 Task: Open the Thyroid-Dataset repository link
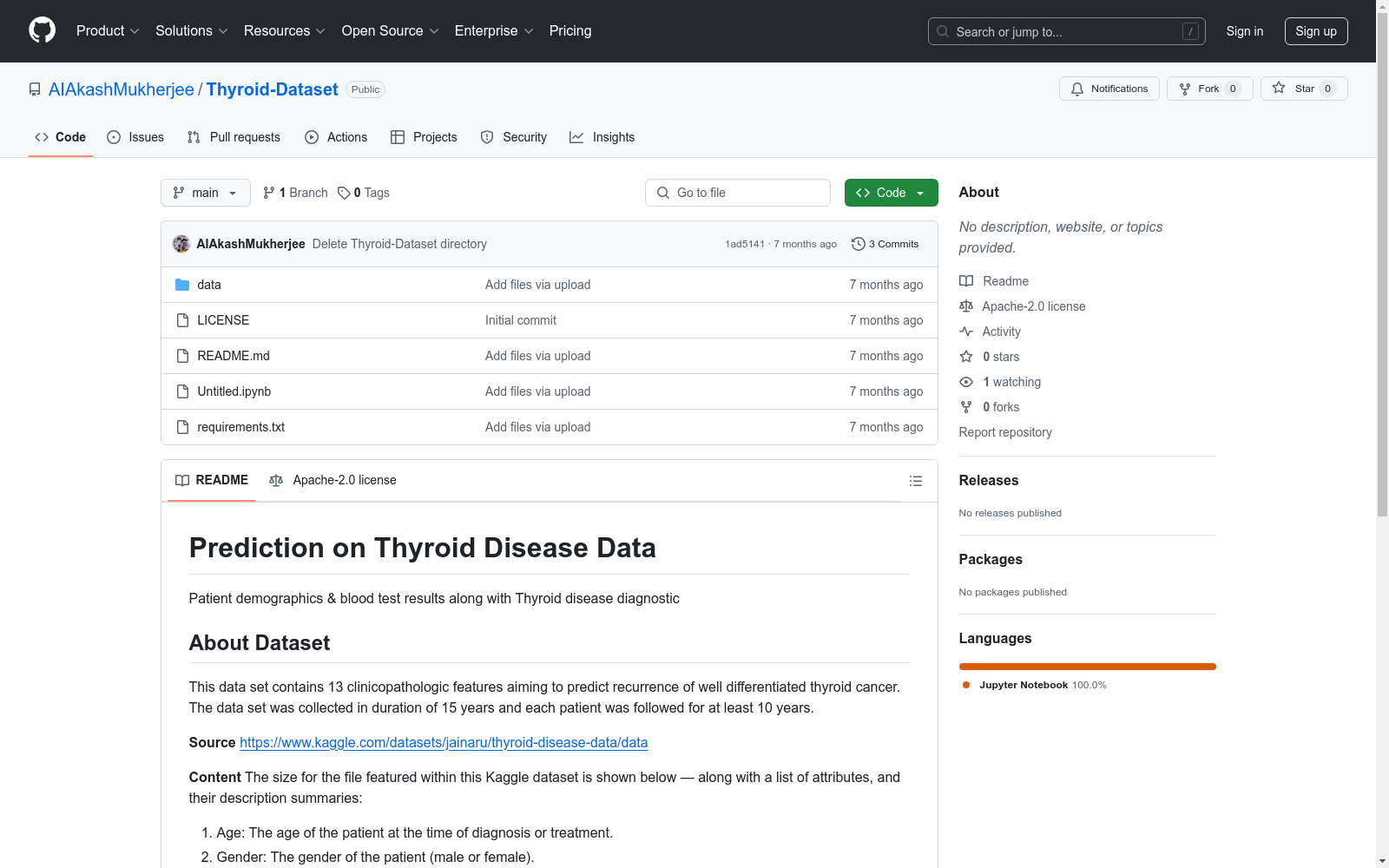(x=272, y=89)
